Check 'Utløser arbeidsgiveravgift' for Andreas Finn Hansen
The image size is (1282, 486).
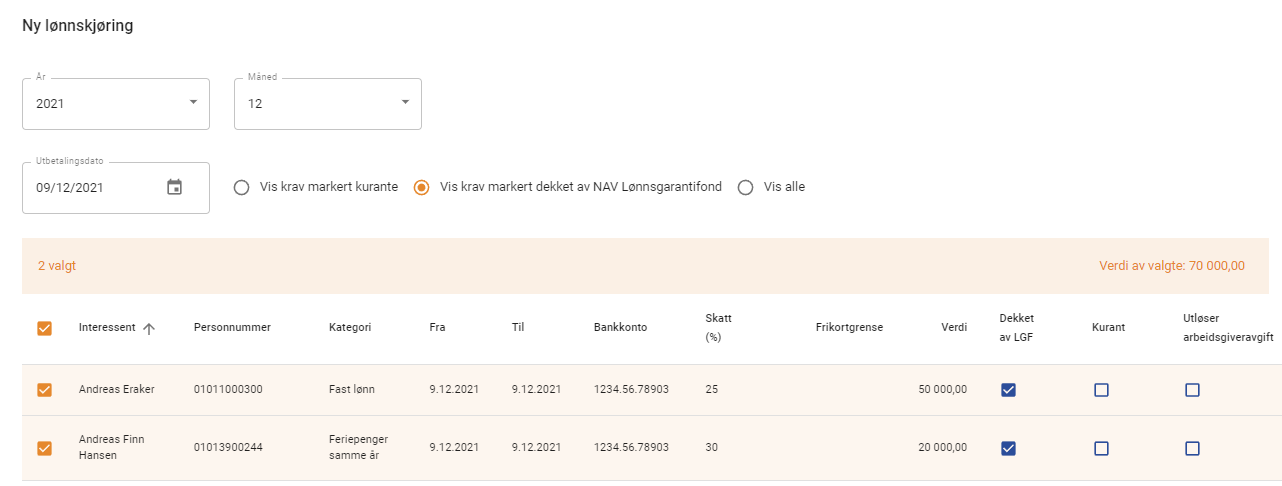[1192, 448]
